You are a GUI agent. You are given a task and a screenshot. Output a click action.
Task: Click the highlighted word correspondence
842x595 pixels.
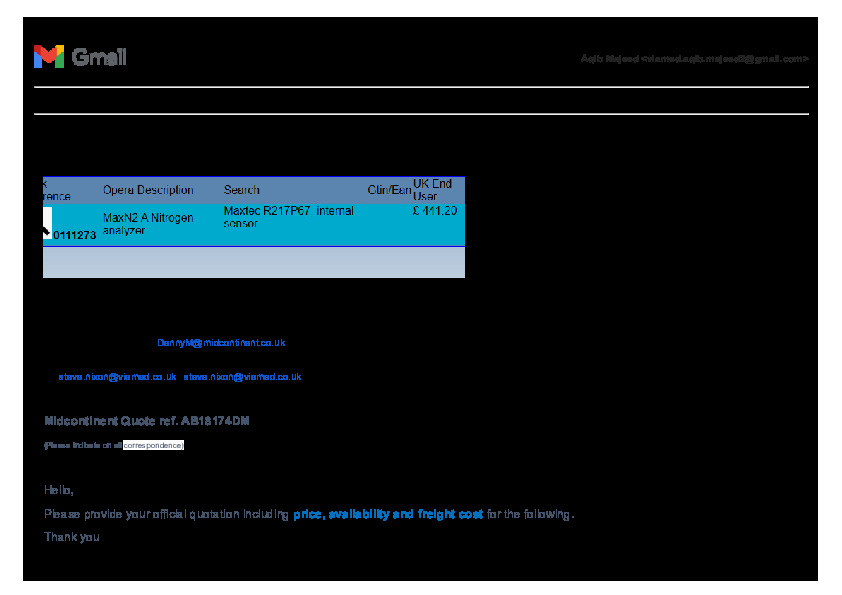click(153, 445)
